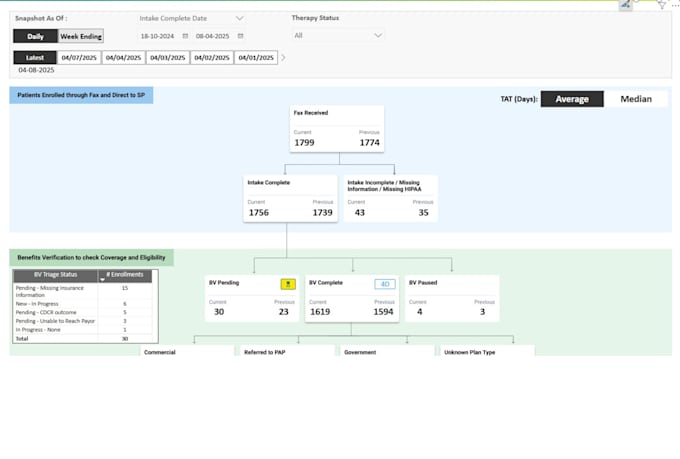Open end date calendar picker icon
This screenshot has height=459, width=680.
click(240, 36)
